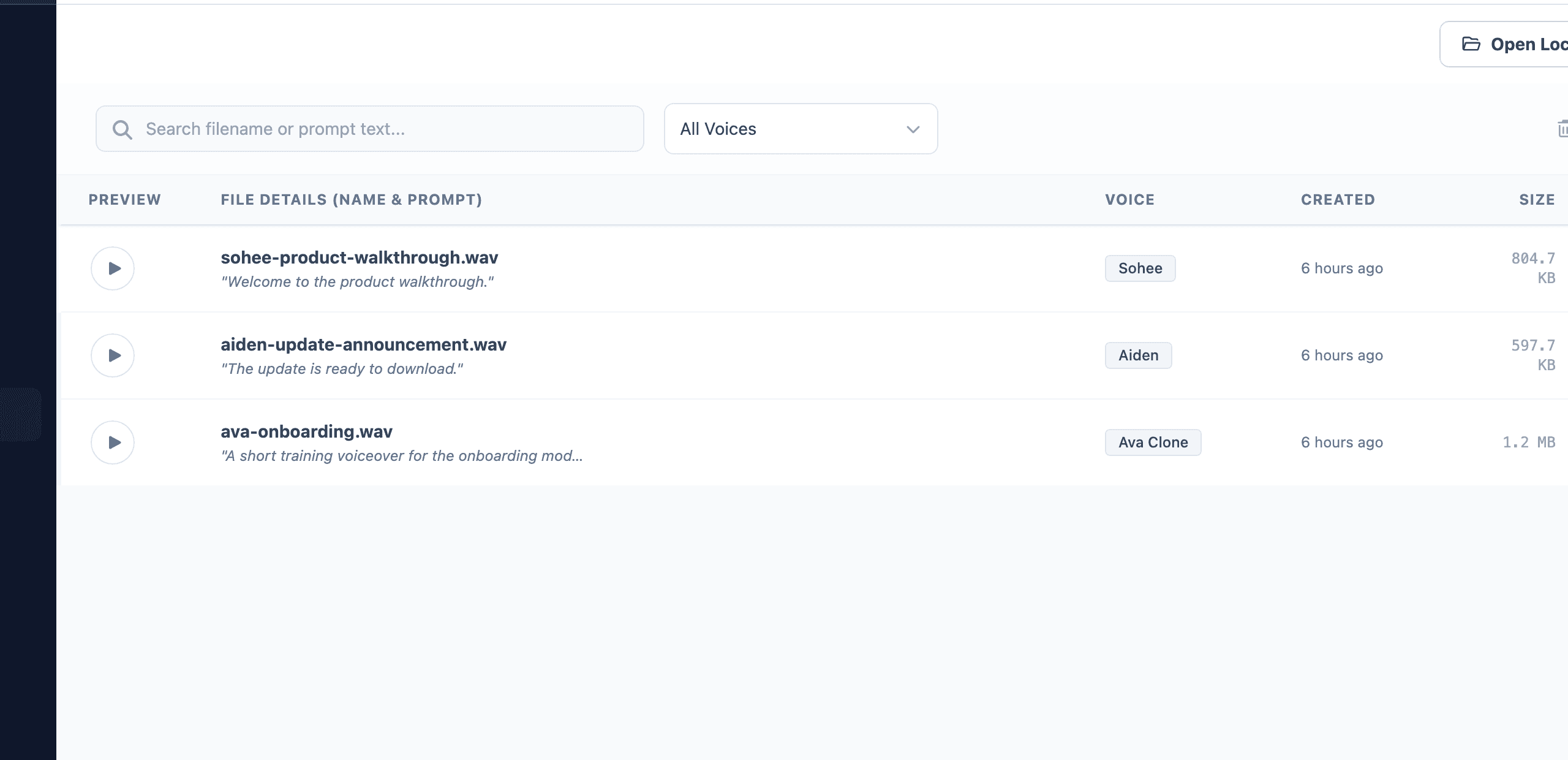The width and height of the screenshot is (1568, 760).
Task: Play sohee-product-walkthrough.wav preview
Action: 113,268
